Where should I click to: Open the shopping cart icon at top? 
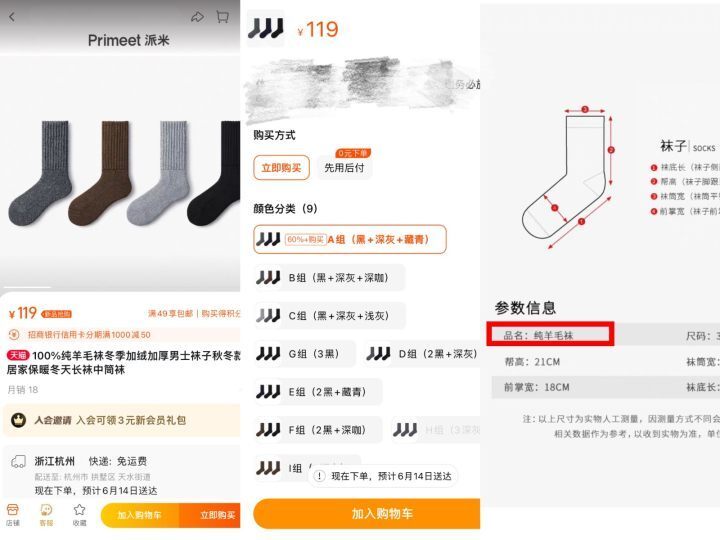click(x=223, y=17)
